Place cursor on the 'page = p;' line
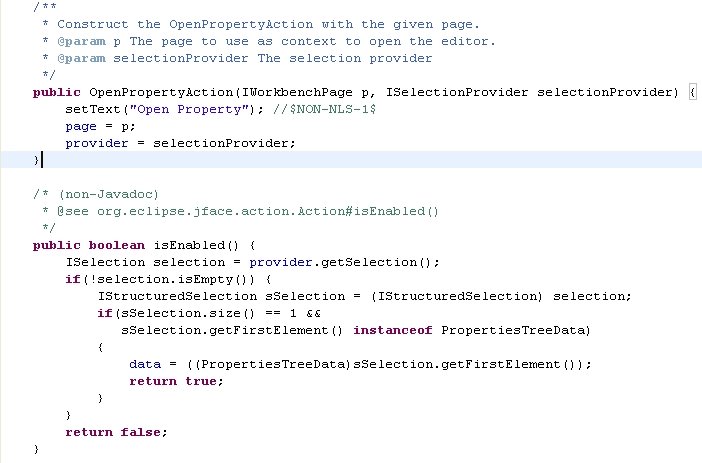The height and width of the screenshot is (463, 702). point(97,126)
